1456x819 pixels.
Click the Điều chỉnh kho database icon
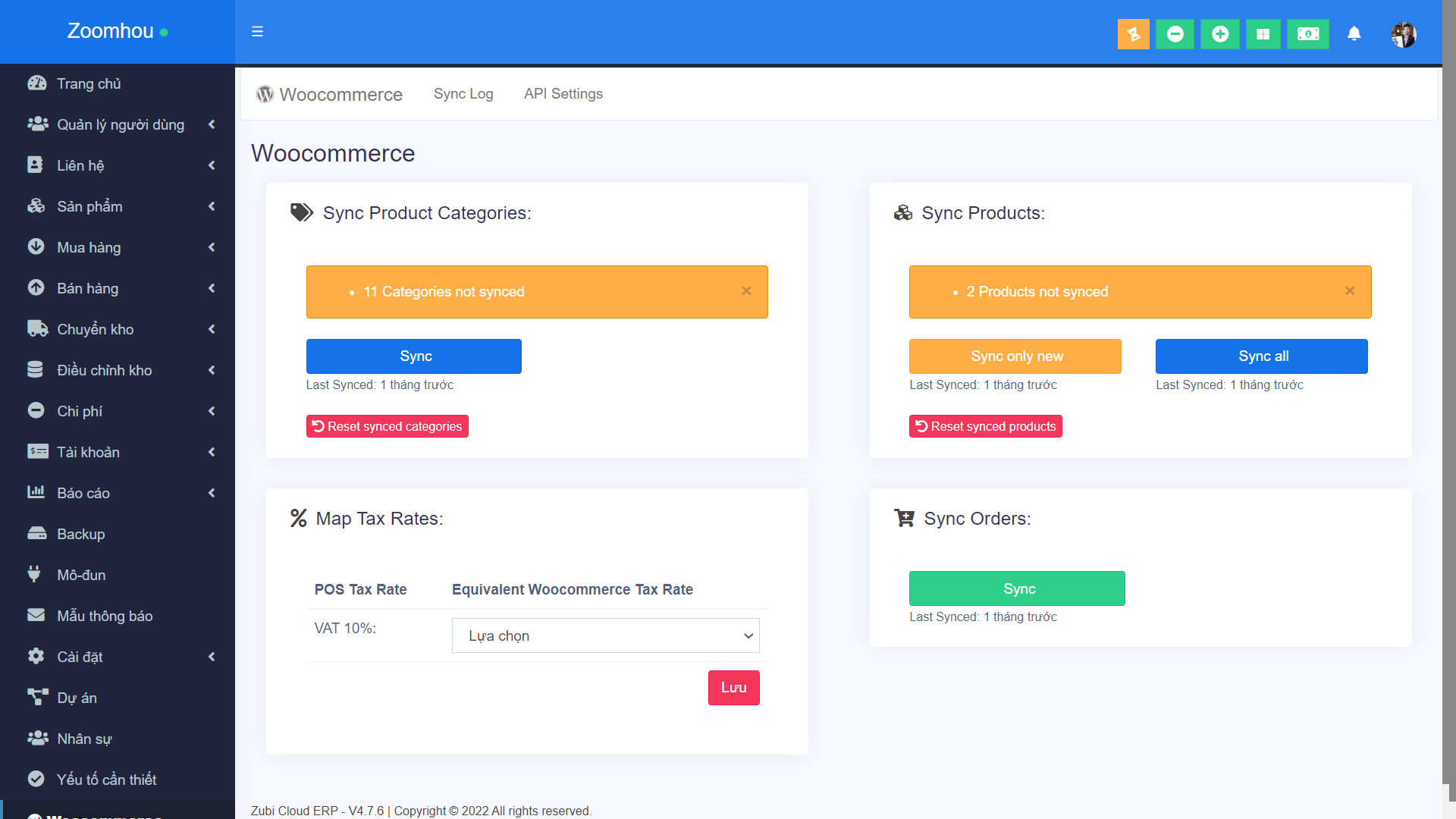[35, 370]
